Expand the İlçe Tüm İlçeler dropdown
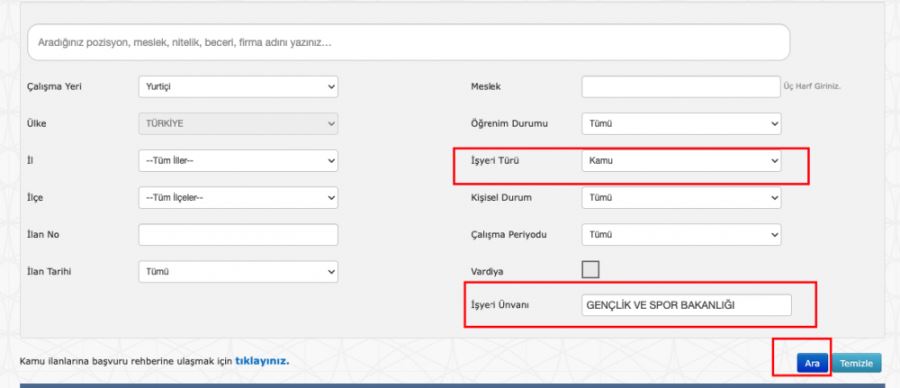The image size is (900, 388). 238,197
